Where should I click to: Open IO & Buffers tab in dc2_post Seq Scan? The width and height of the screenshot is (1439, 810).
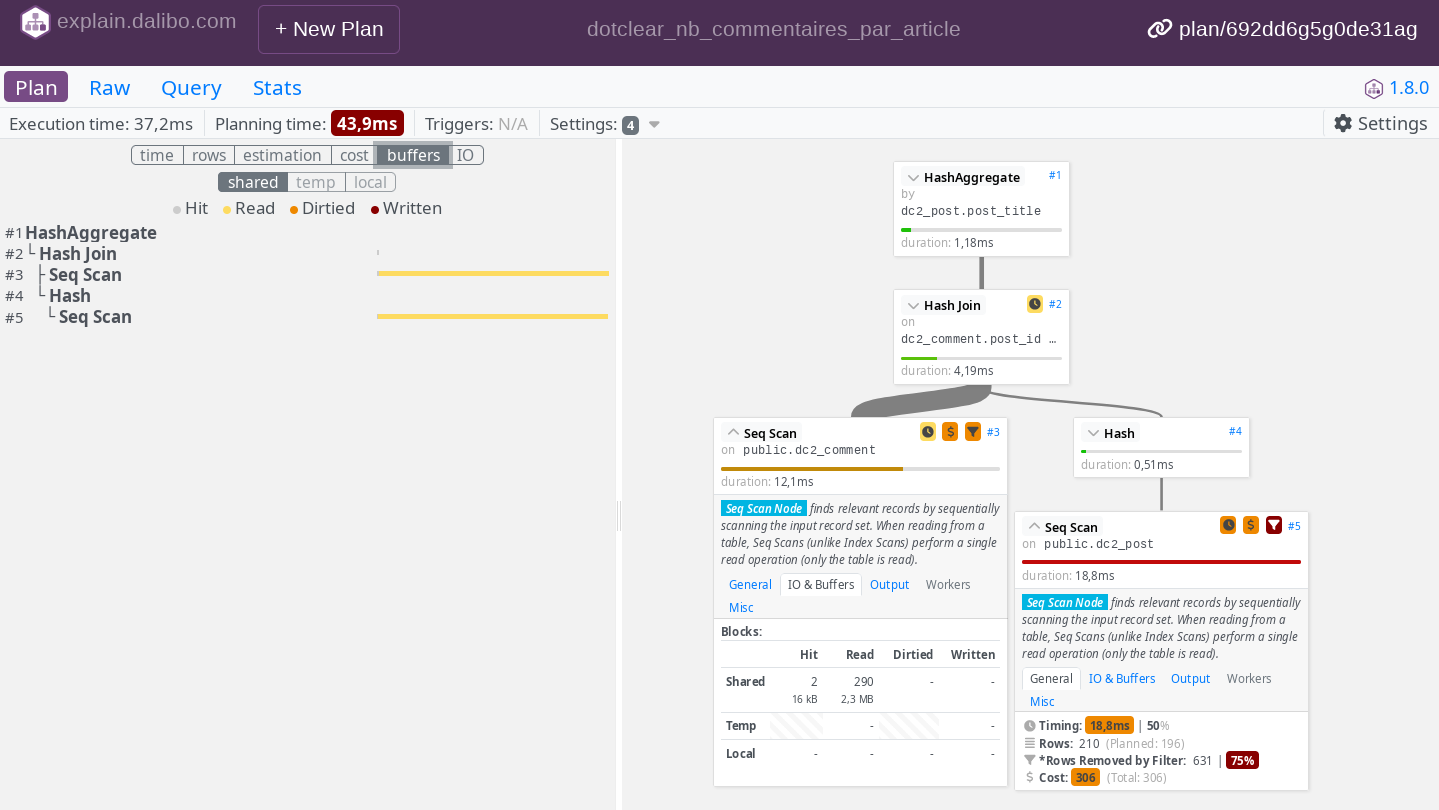[x=1122, y=679]
